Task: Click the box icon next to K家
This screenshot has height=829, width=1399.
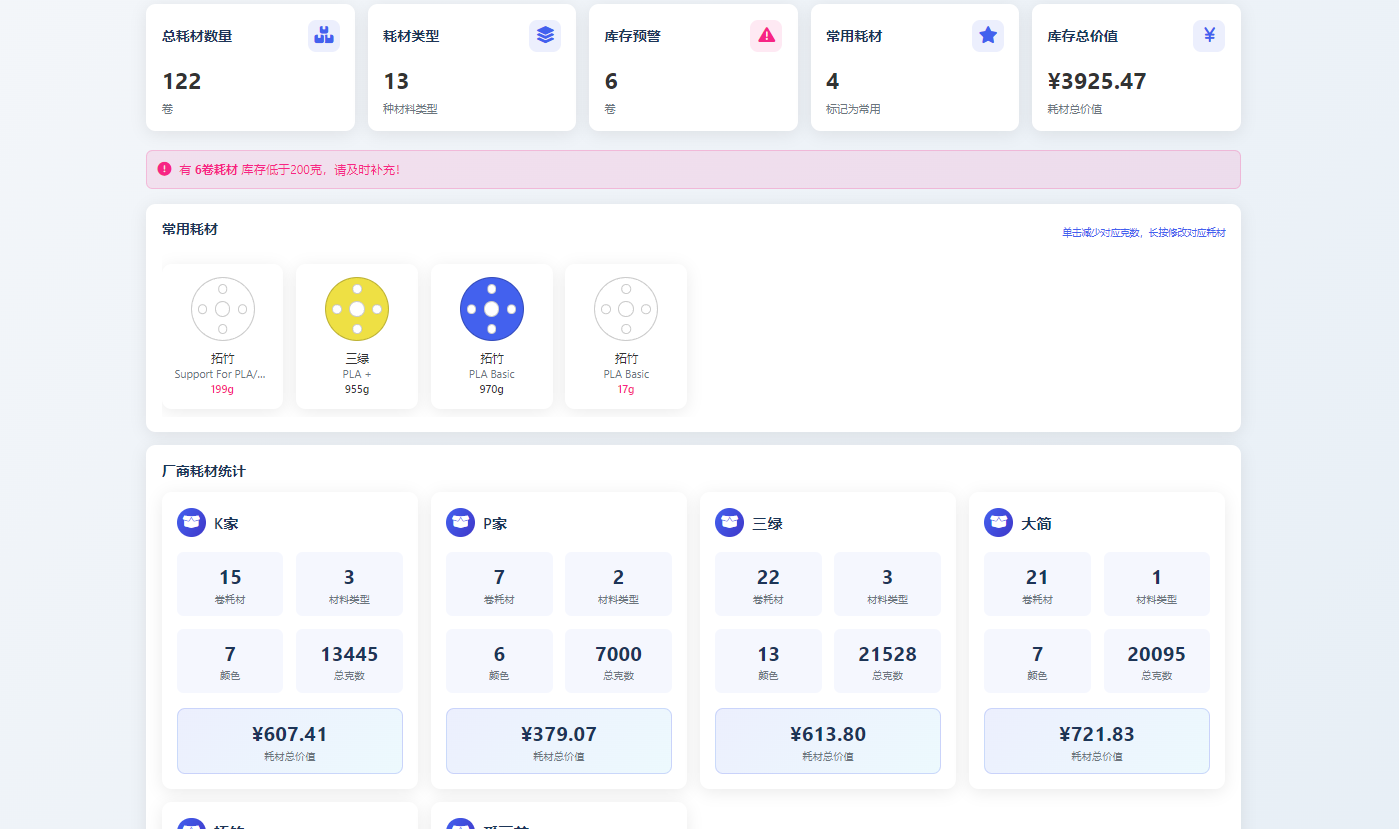Action: (191, 522)
